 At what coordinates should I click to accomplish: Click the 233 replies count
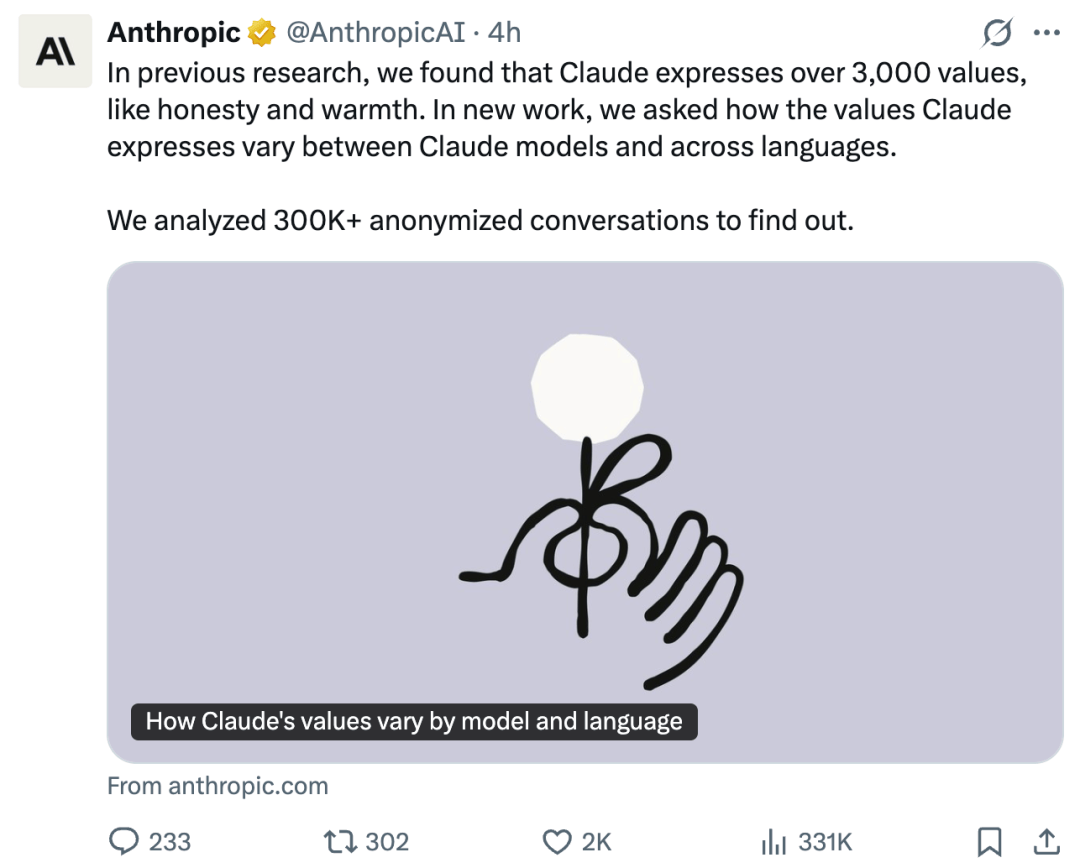click(169, 842)
